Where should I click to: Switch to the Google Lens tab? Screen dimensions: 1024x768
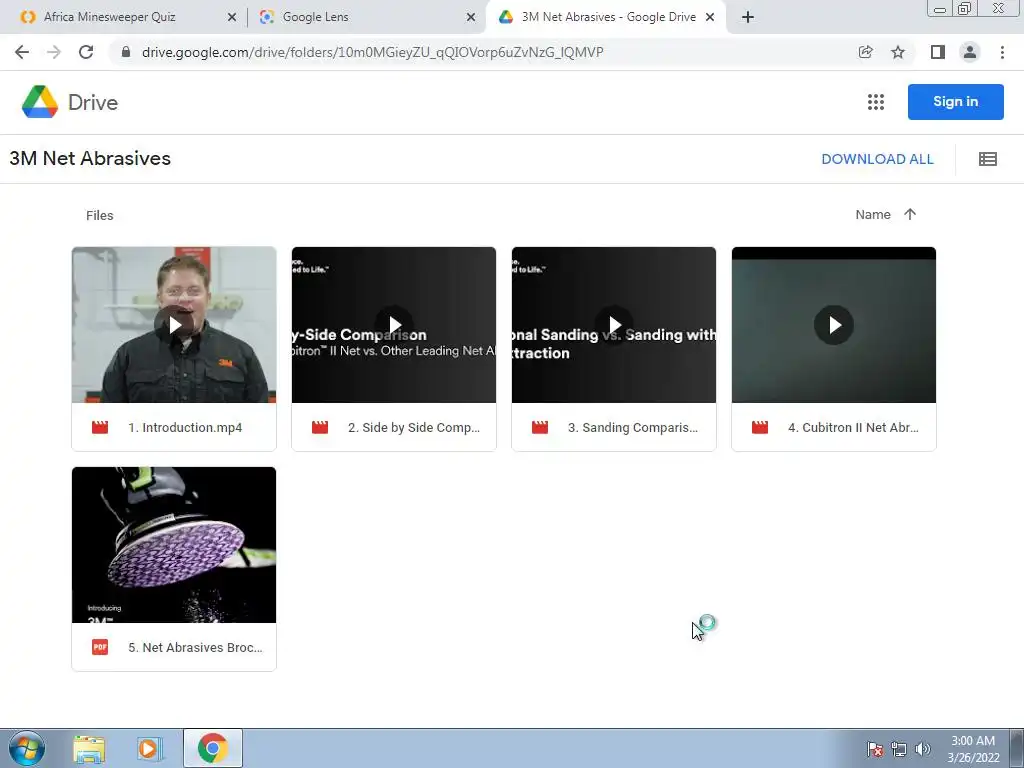coord(315,17)
